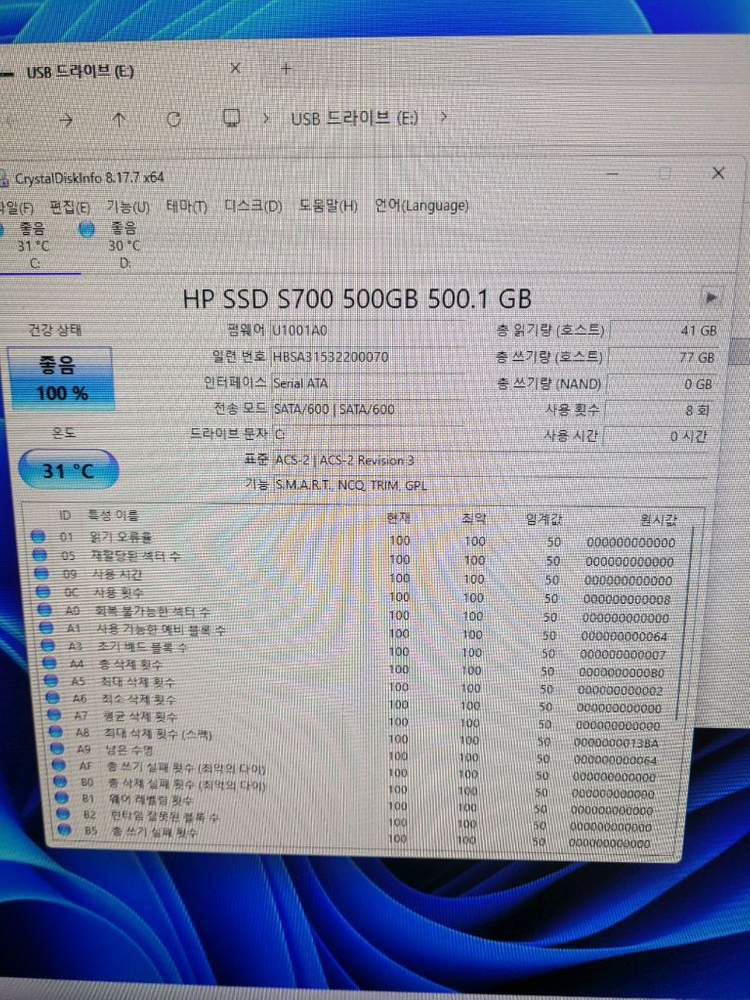Click status circle of row A1

[x=47, y=628]
